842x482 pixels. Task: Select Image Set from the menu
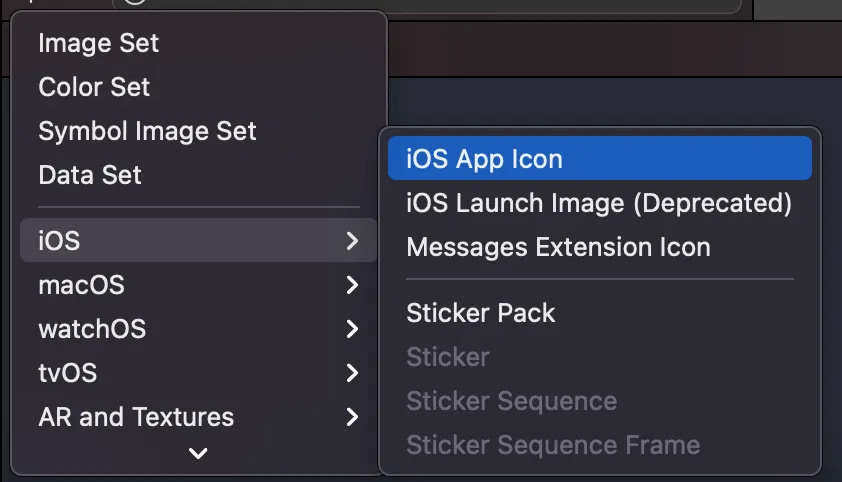point(98,43)
